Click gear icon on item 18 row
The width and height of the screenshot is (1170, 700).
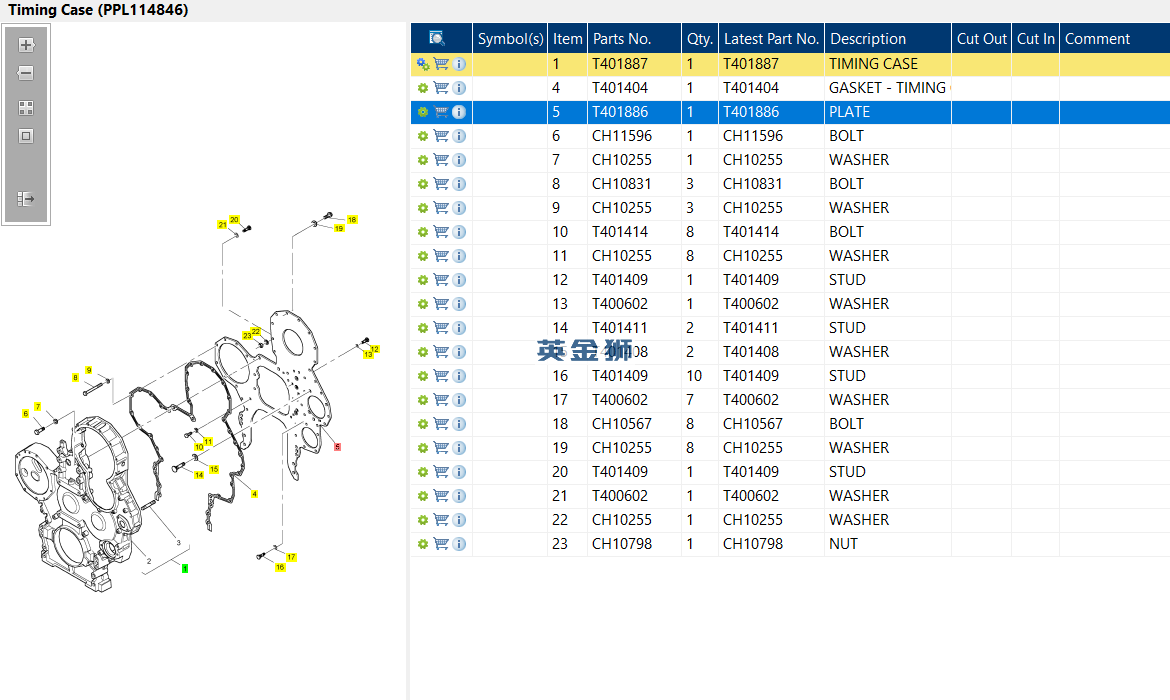click(423, 424)
